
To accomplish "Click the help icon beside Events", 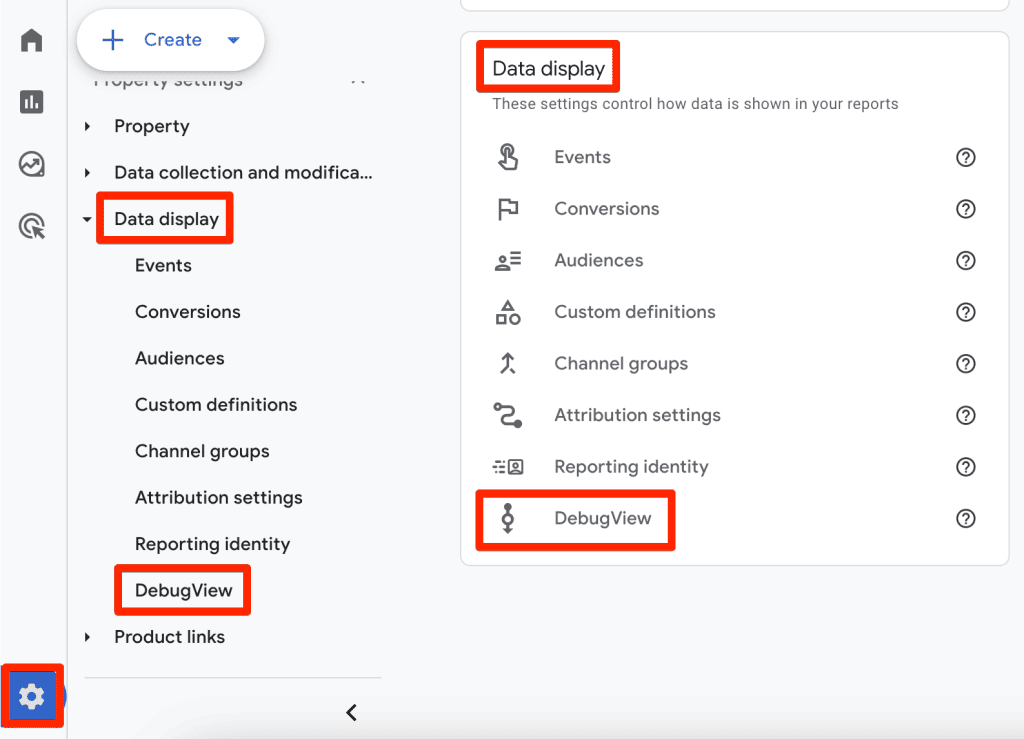I will tap(965, 157).
